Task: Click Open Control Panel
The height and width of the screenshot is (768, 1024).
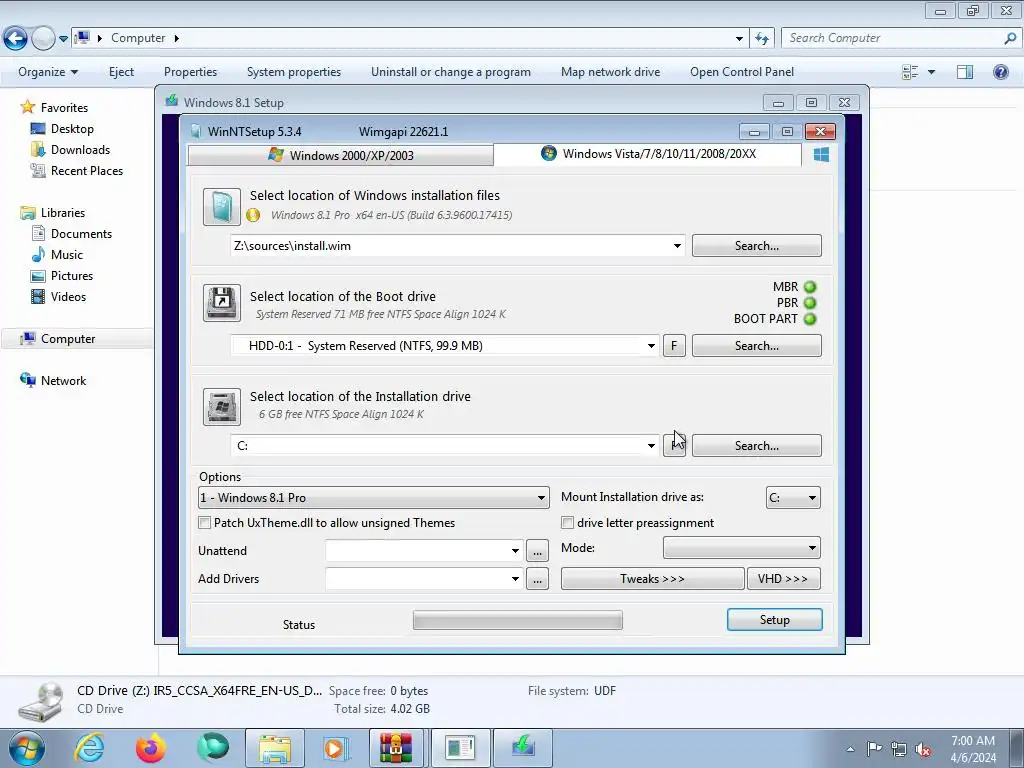Action: coord(742,72)
